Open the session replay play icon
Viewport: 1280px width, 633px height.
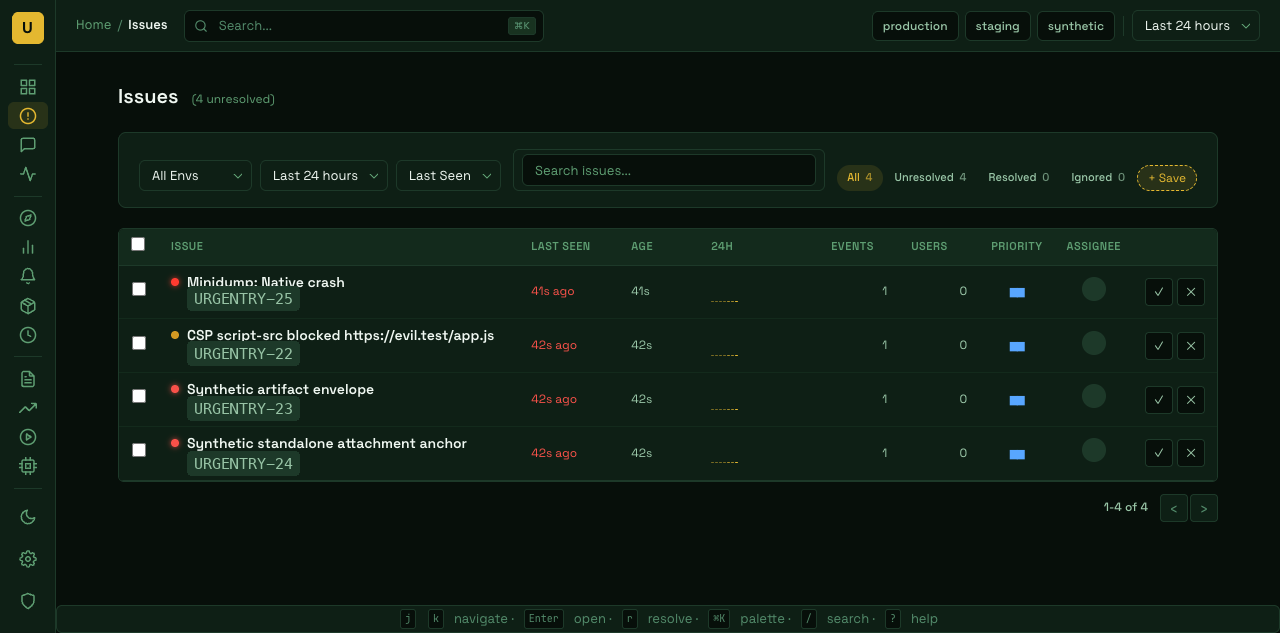pos(27,437)
